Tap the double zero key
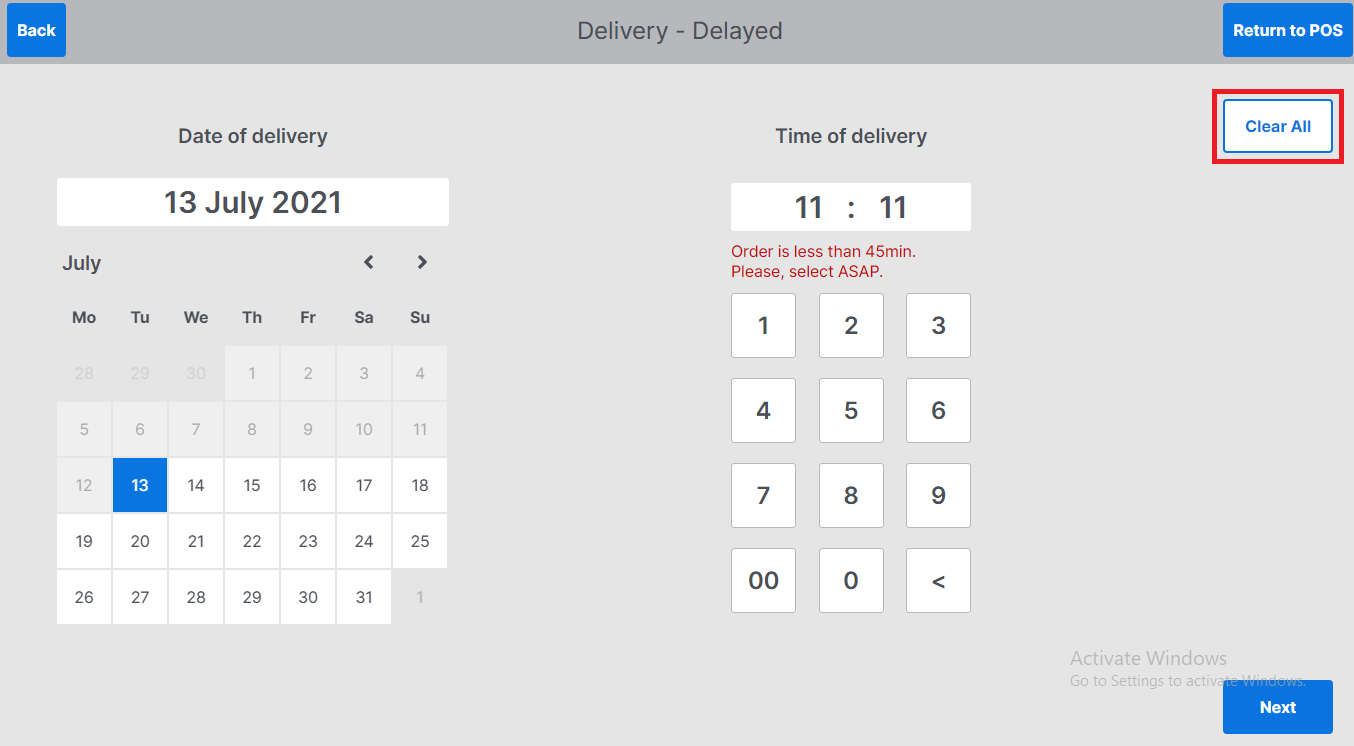The height and width of the screenshot is (746, 1354). click(x=763, y=580)
